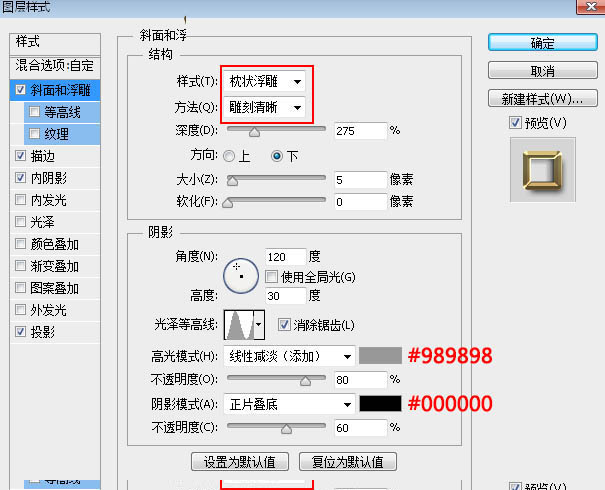Image resolution: width=605 pixels, height=490 pixels.
Task: Enable the 颜色叠加 checkbox
Action: (x=20, y=244)
